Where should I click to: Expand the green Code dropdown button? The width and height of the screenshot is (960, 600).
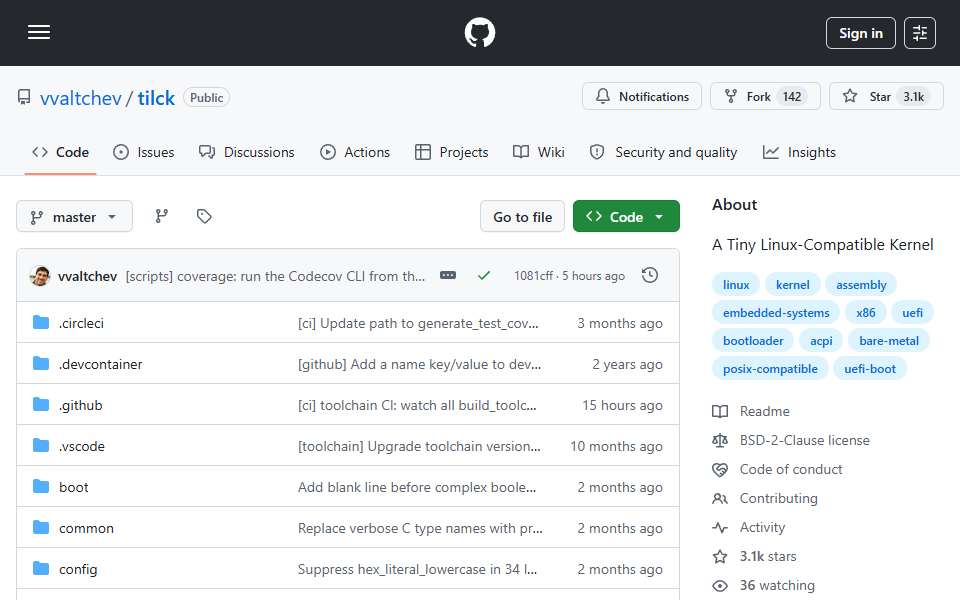[x=626, y=217]
